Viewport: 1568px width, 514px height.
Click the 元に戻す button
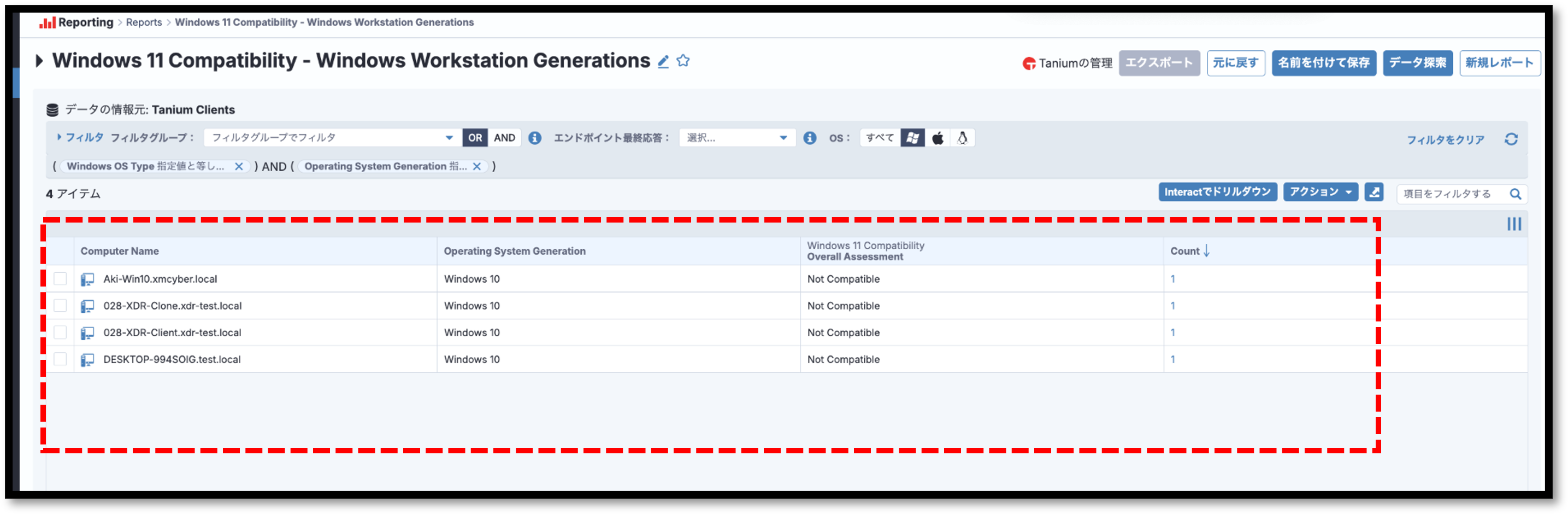point(1236,63)
